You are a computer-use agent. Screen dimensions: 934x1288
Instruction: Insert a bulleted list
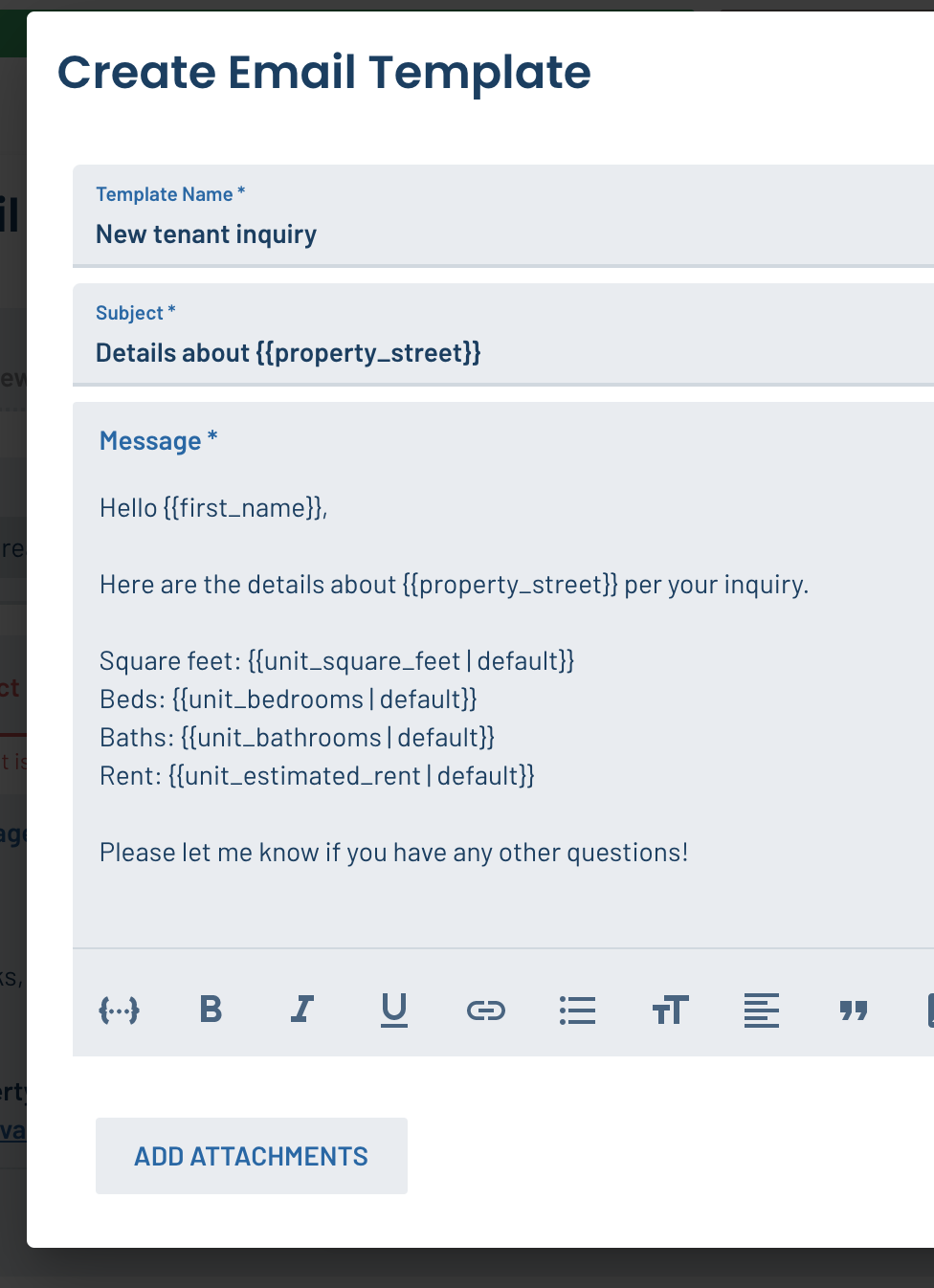pos(578,1010)
